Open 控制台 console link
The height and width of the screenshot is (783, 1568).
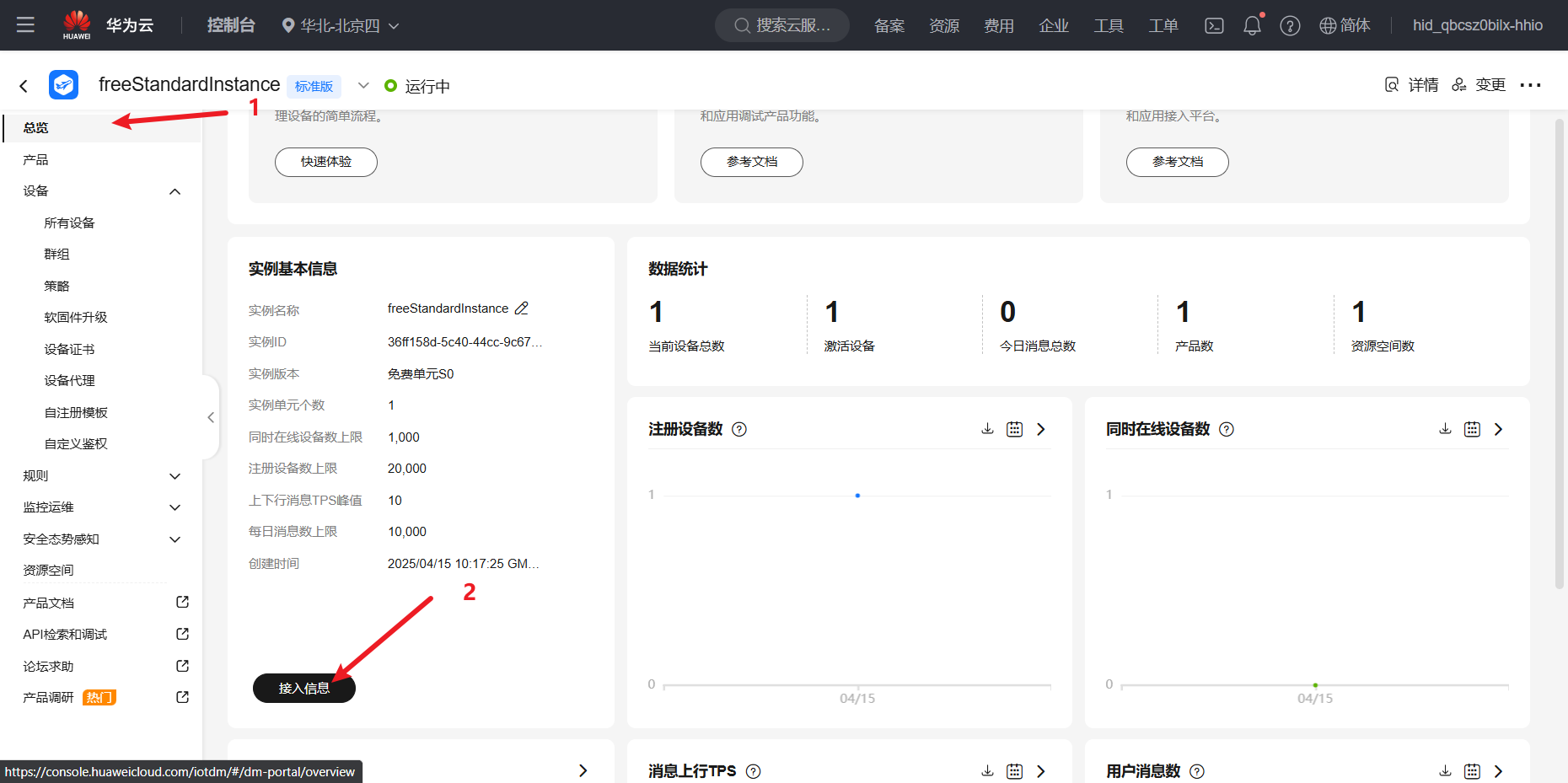(231, 25)
